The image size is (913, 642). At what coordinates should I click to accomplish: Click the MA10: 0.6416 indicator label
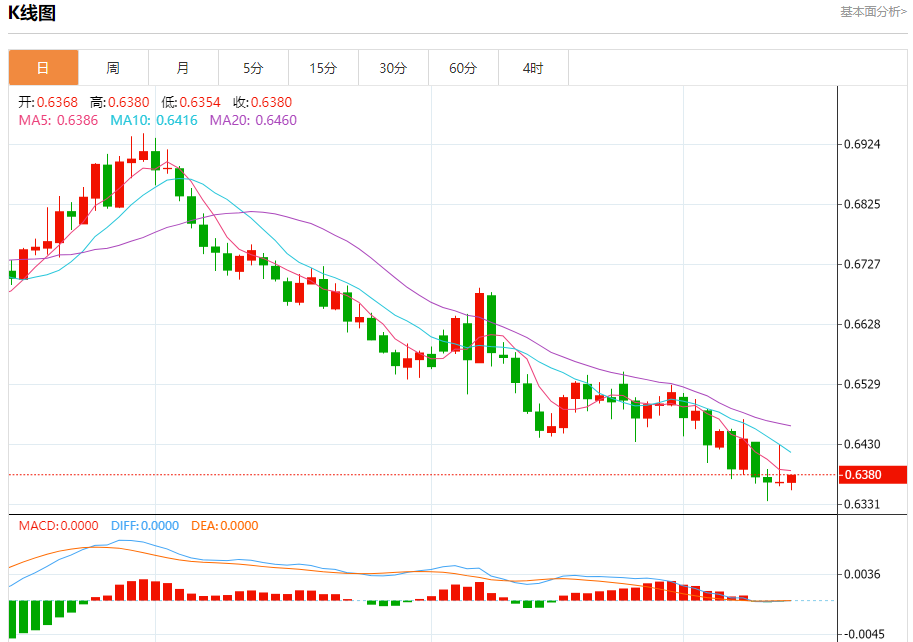tap(154, 120)
